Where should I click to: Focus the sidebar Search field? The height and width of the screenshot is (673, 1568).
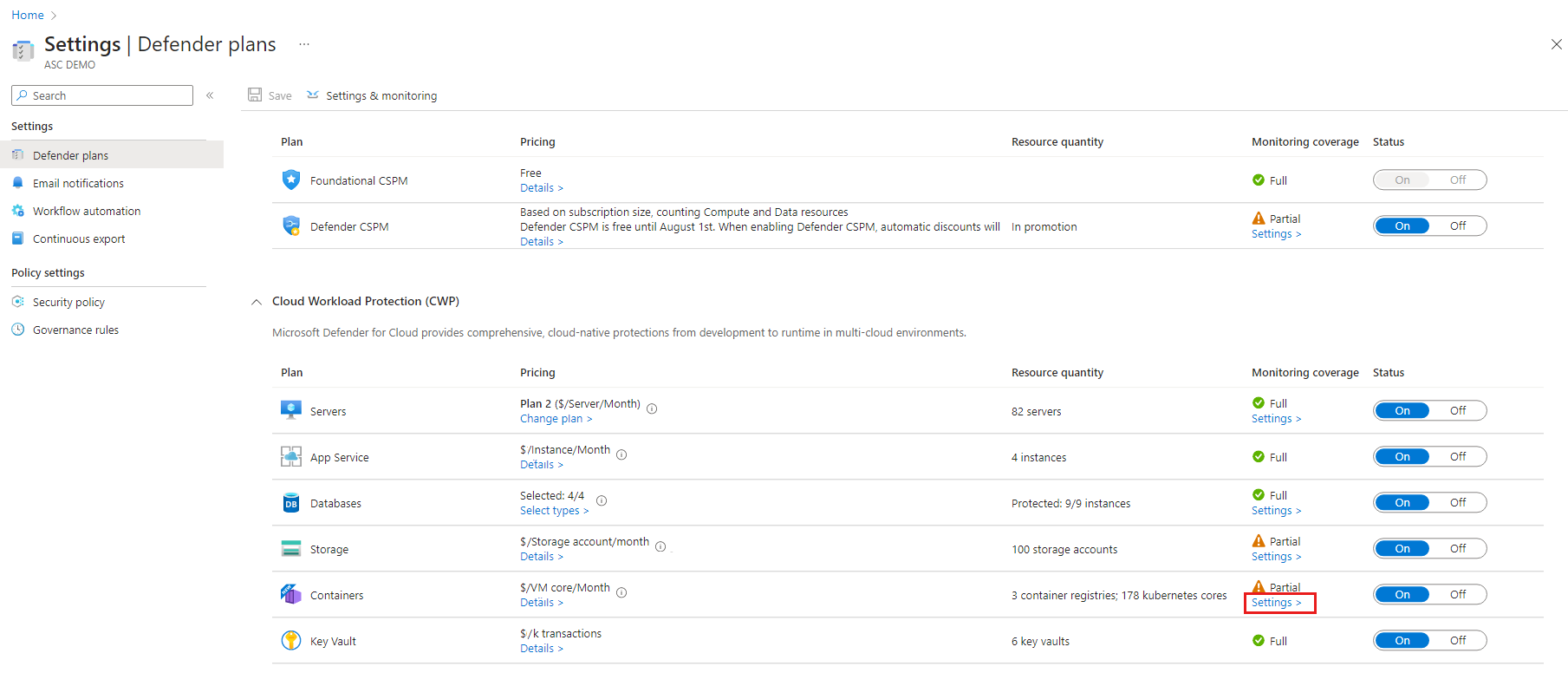pyautogui.click(x=102, y=95)
